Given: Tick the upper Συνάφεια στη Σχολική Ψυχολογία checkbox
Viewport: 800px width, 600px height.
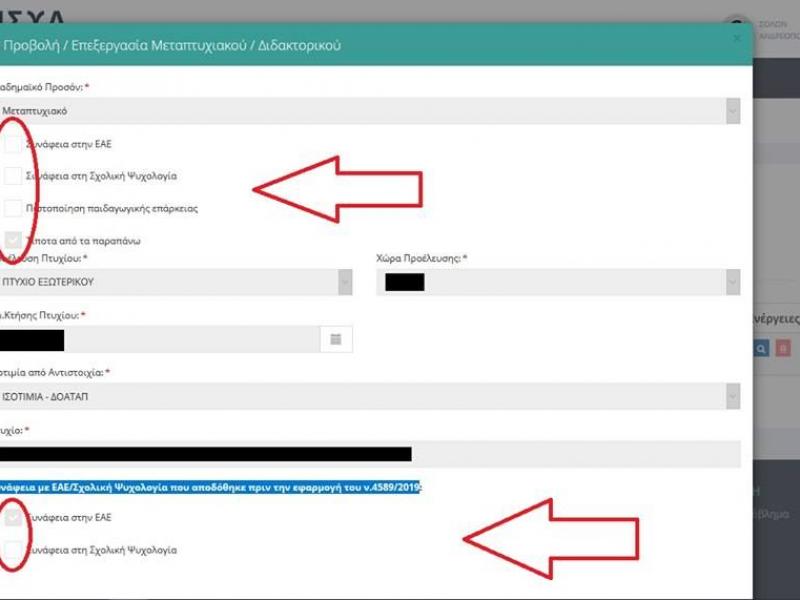Looking at the screenshot, I should pos(12,176).
